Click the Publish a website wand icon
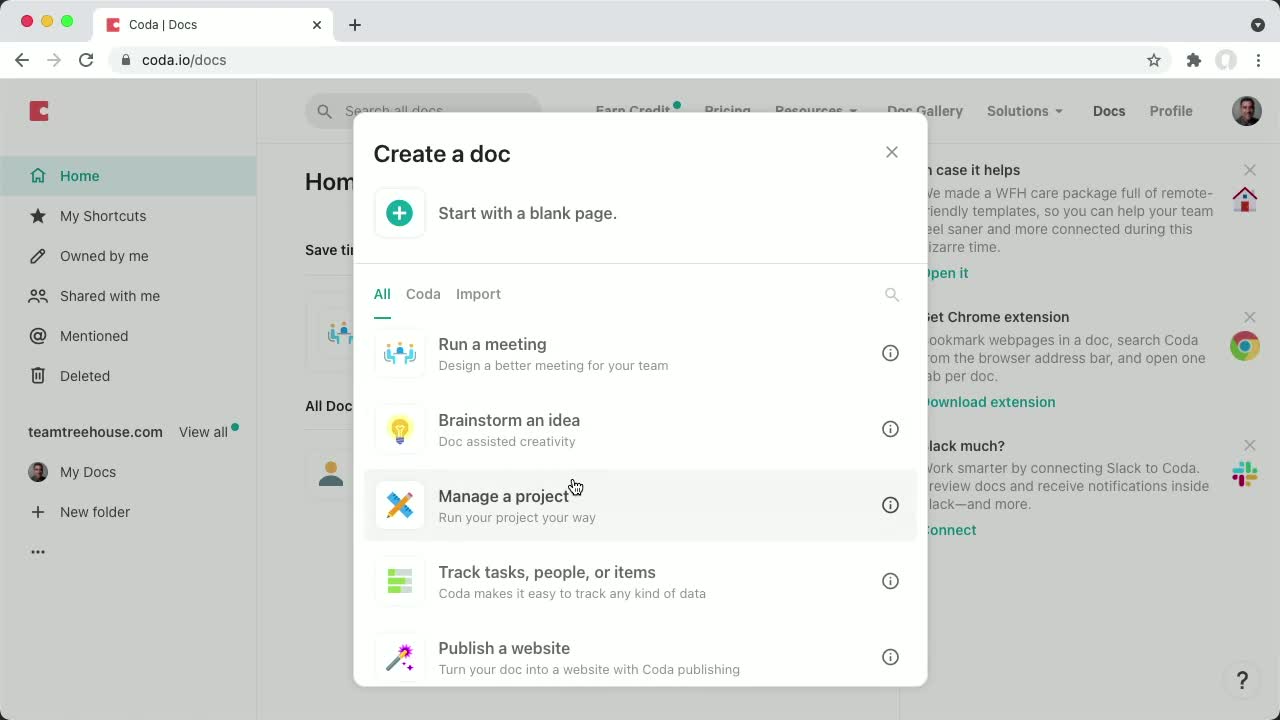Viewport: 1280px width, 720px height. point(399,657)
